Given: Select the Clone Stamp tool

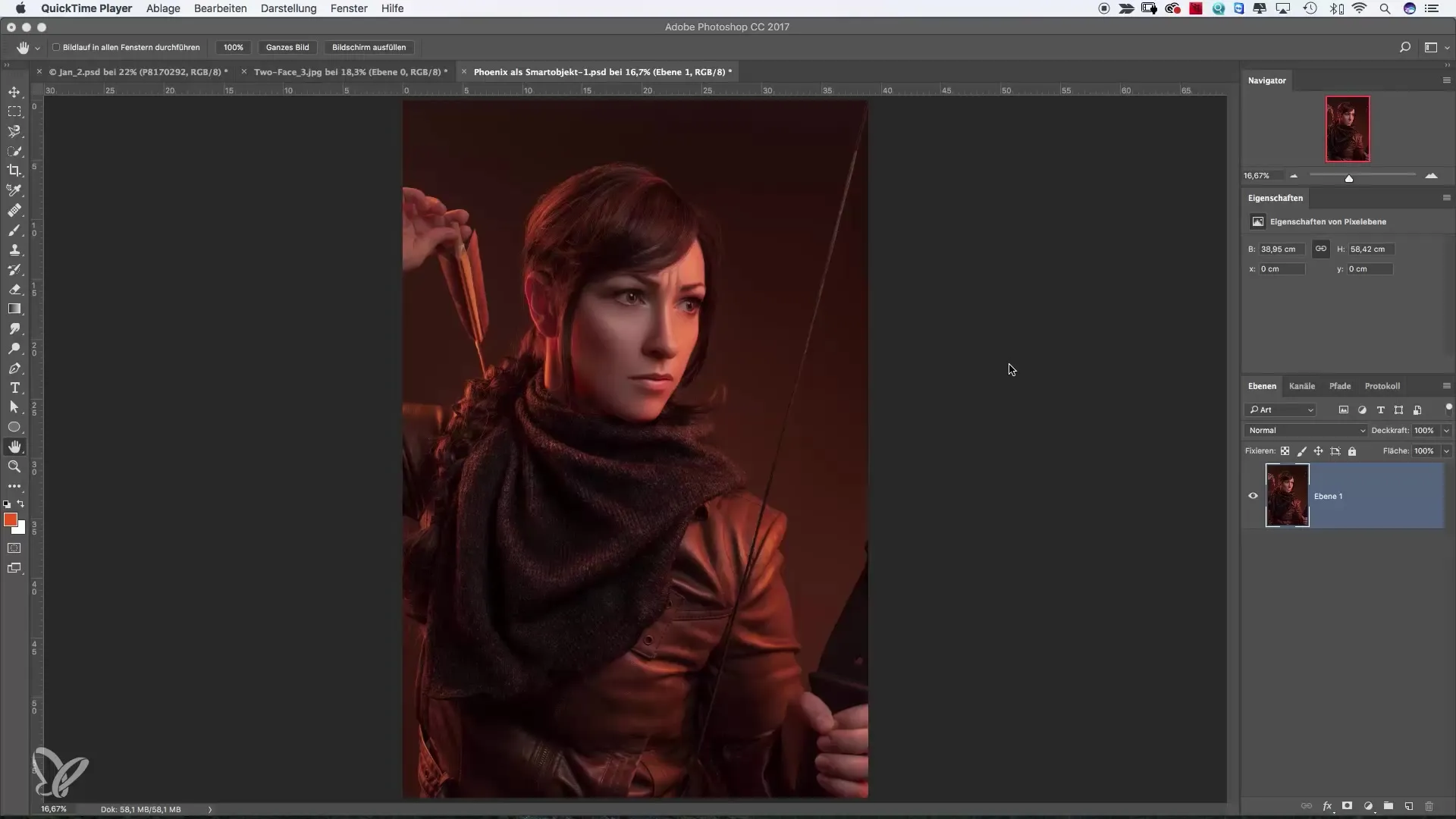Looking at the screenshot, I should coord(14,249).
